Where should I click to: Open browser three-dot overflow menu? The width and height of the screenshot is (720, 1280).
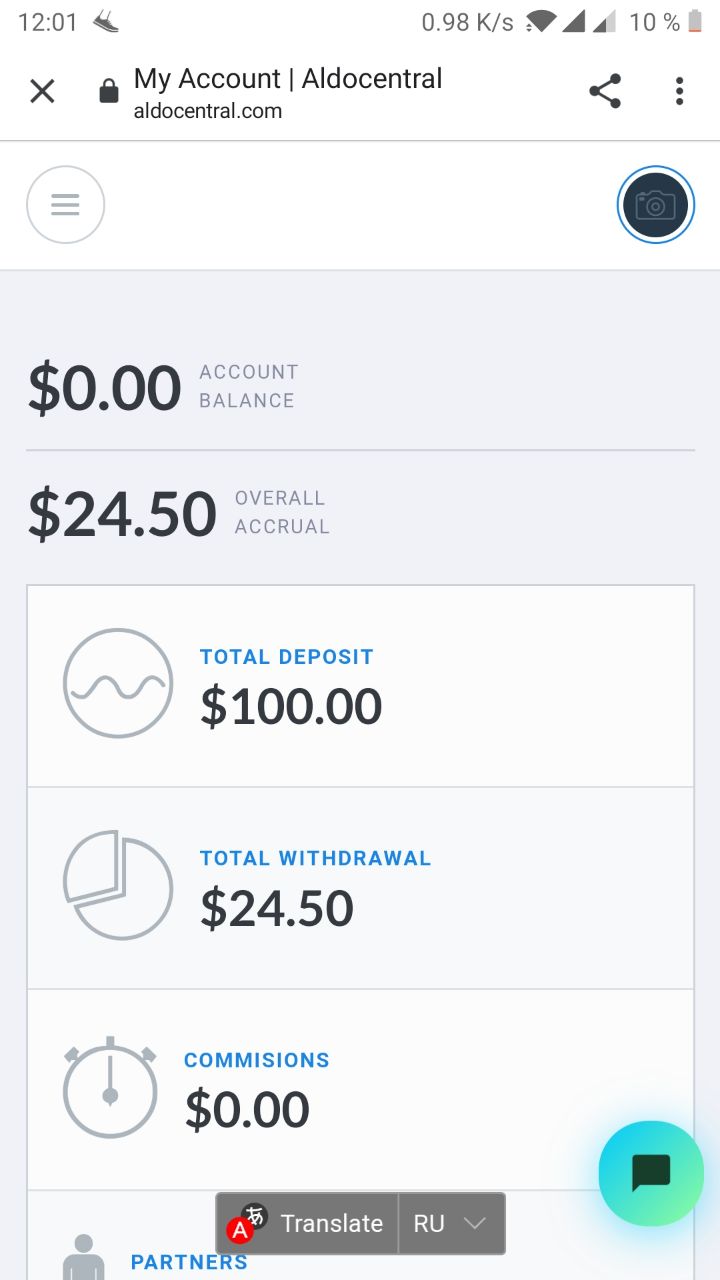point(679,92)
